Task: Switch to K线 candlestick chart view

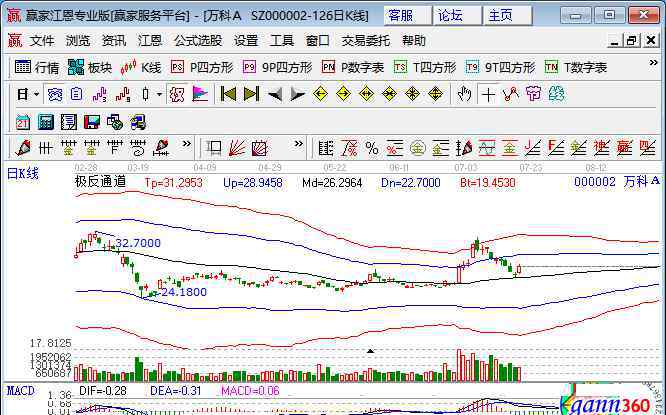Action: tap(141, 67)
